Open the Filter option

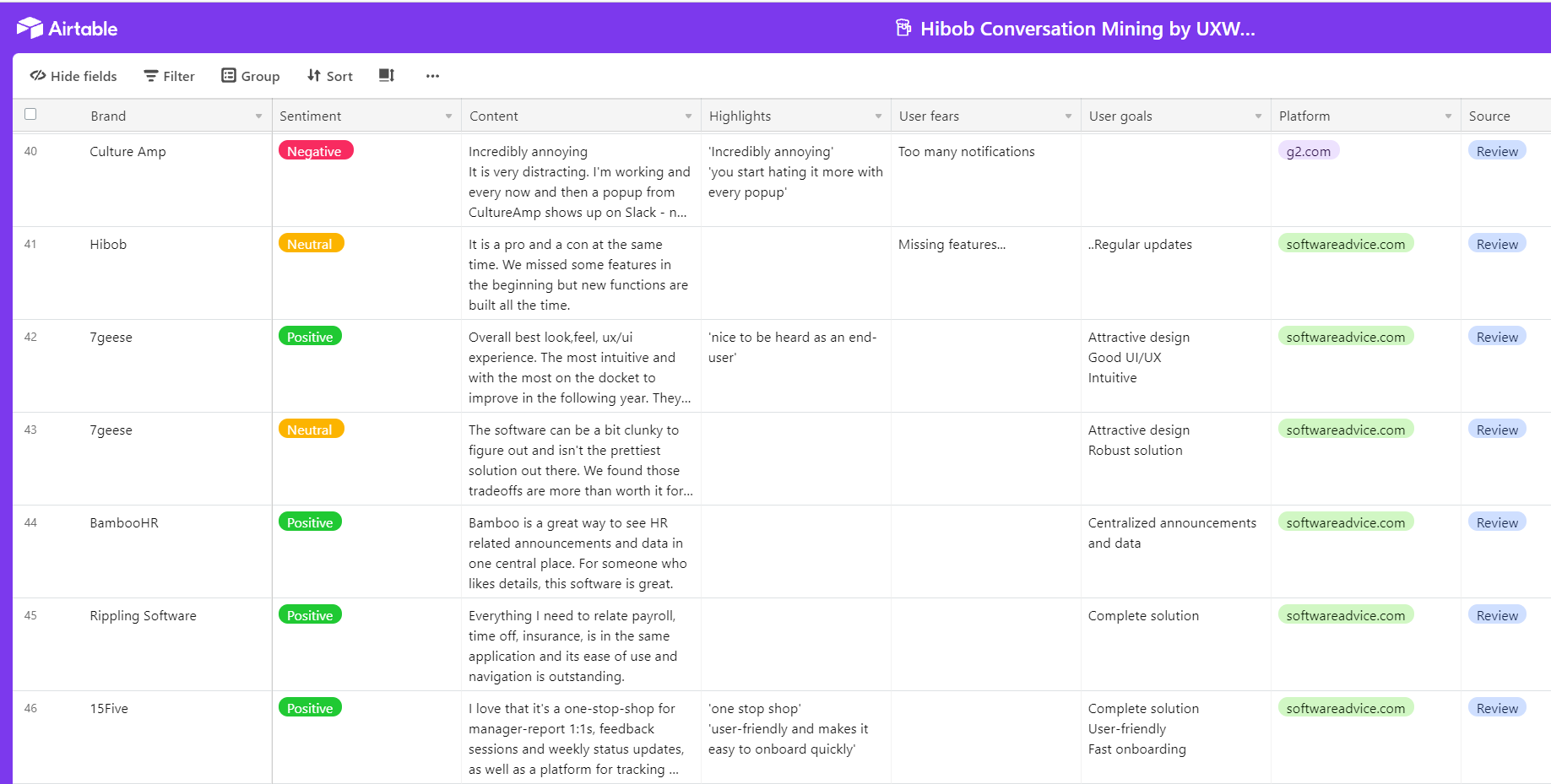[169, 76]
